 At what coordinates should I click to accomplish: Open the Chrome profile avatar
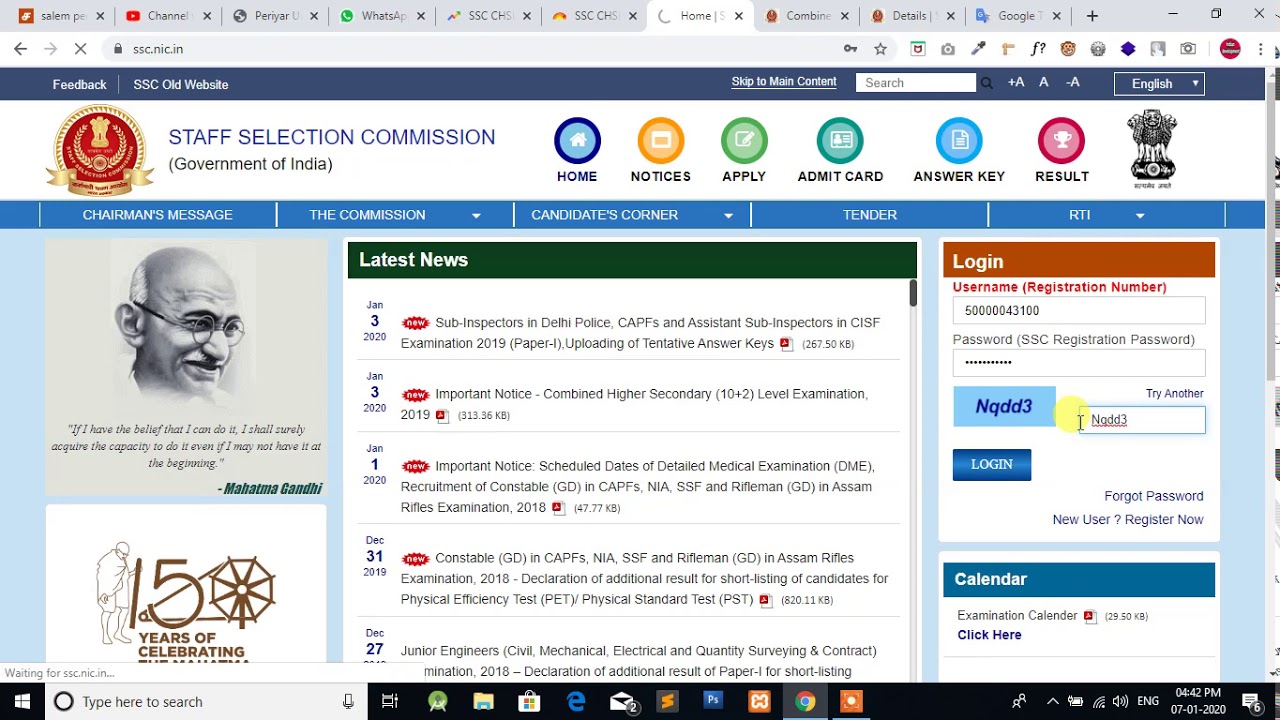(1231, 49)
